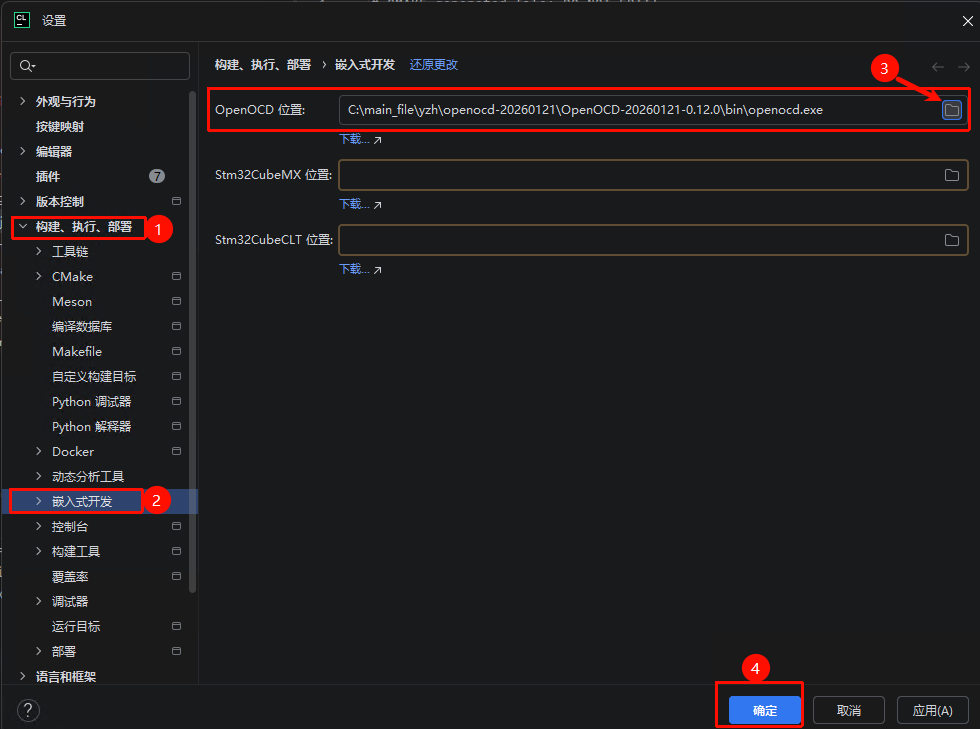
Task: Click the 还原更改 link
Action: (x=434, y=65)
